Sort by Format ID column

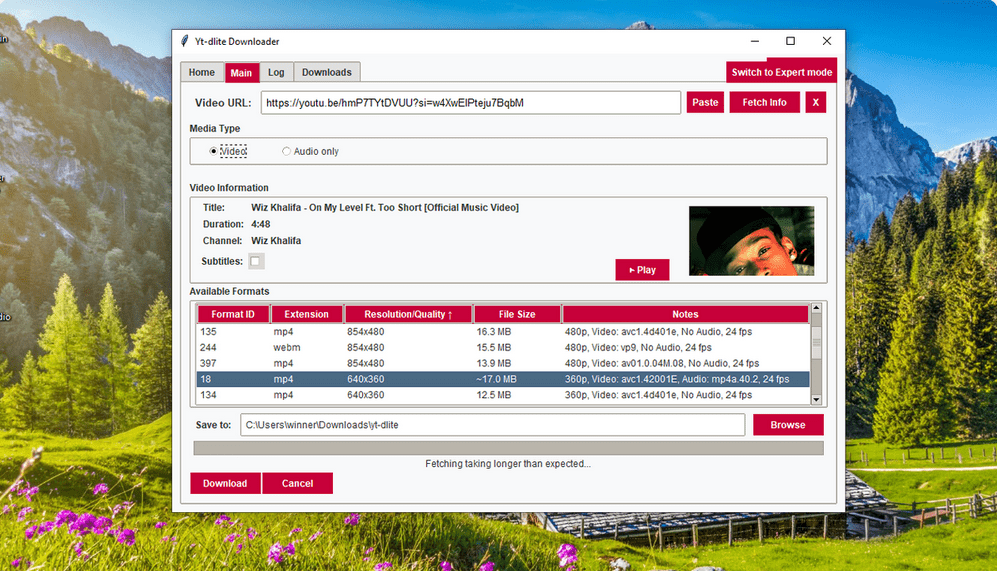pos(233,314)
